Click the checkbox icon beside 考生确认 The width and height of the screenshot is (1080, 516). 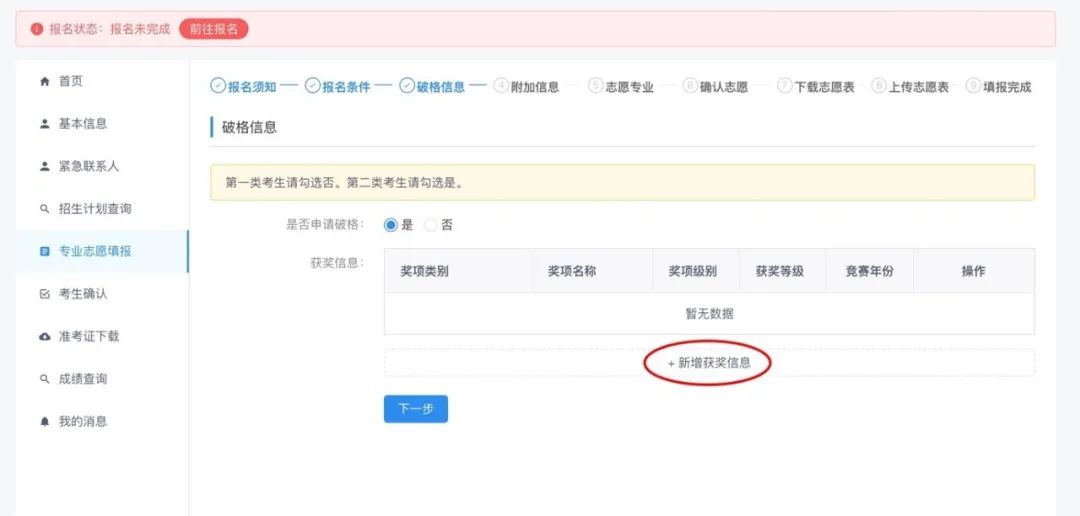point(45,294)
